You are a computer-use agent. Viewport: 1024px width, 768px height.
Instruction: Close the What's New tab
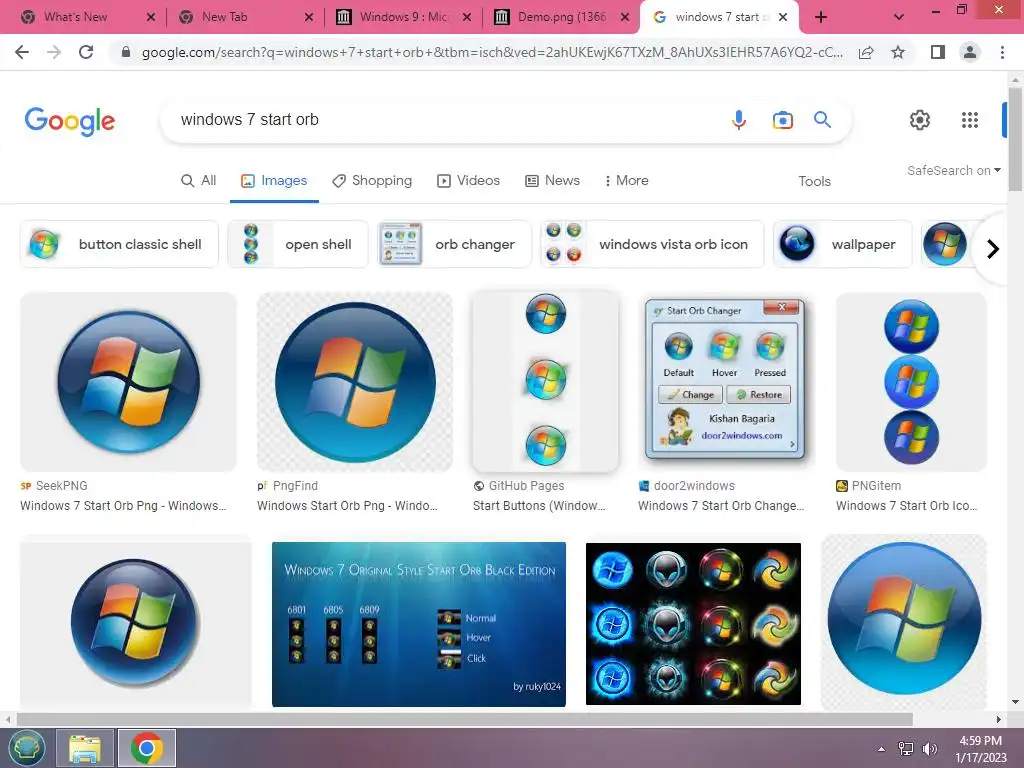pyautogui.click(x=151, y=18)
